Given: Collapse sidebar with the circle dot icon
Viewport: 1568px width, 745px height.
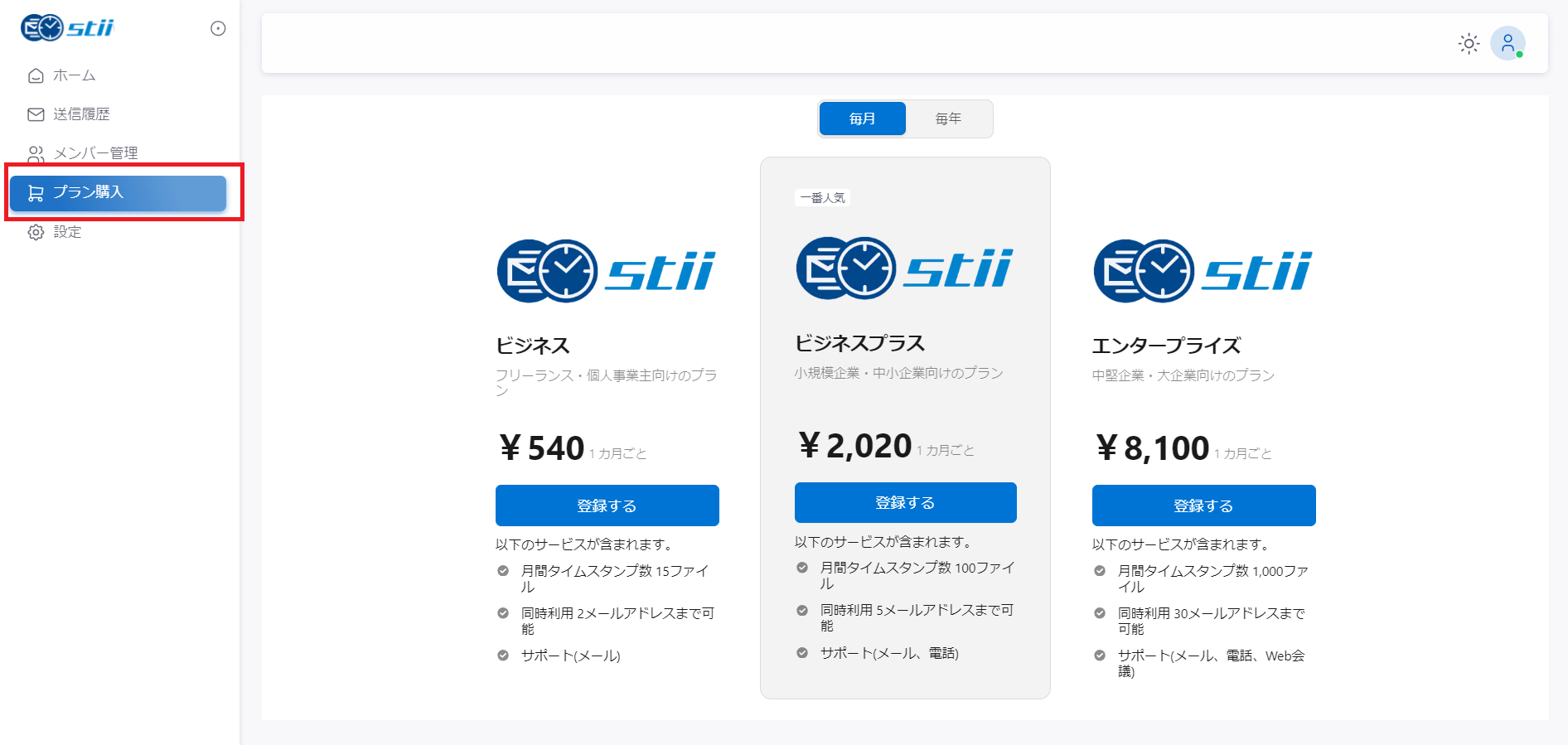Looking at the screenshot, I should [218, 29].
